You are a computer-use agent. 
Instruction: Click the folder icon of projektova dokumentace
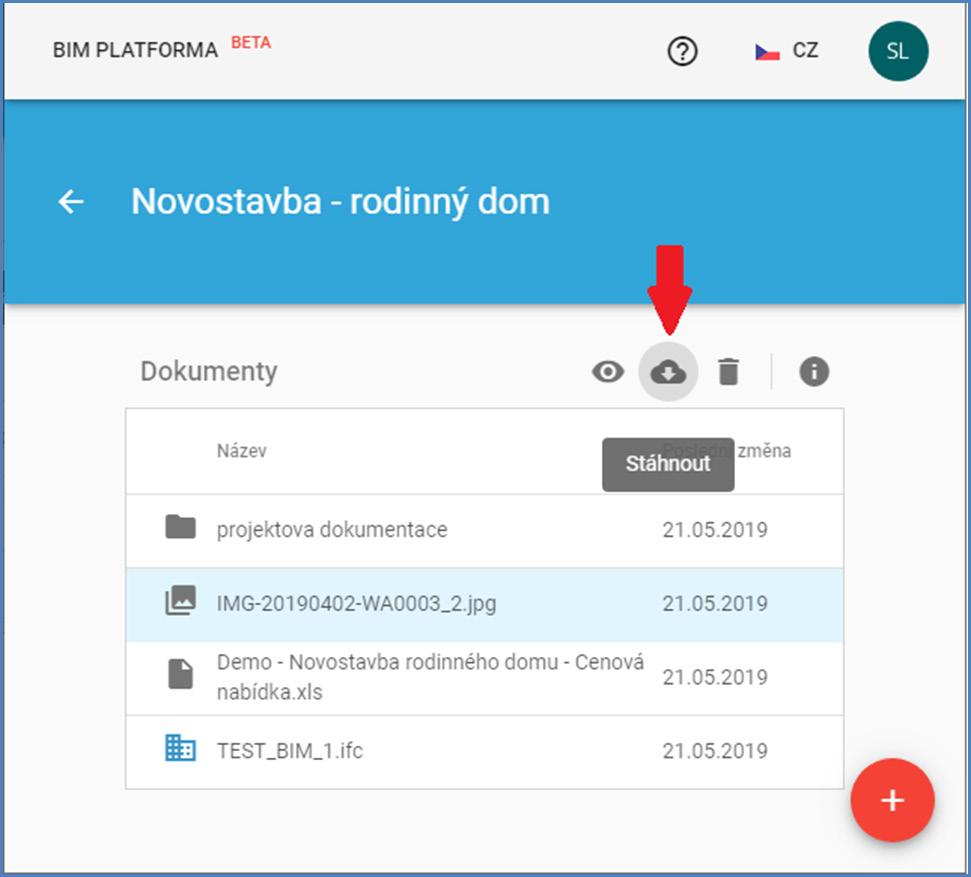point(180,527)
